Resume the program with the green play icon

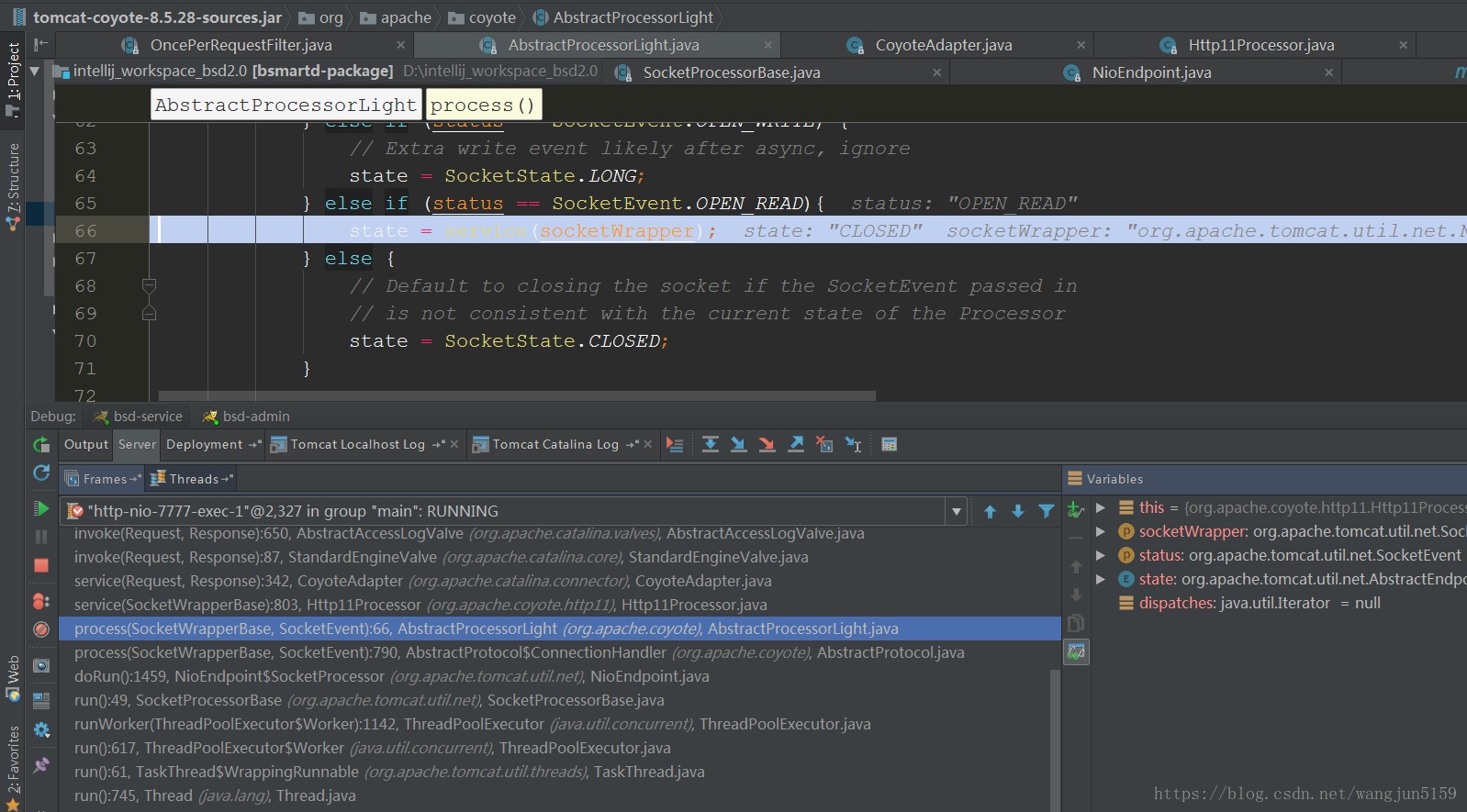[41, 508]
